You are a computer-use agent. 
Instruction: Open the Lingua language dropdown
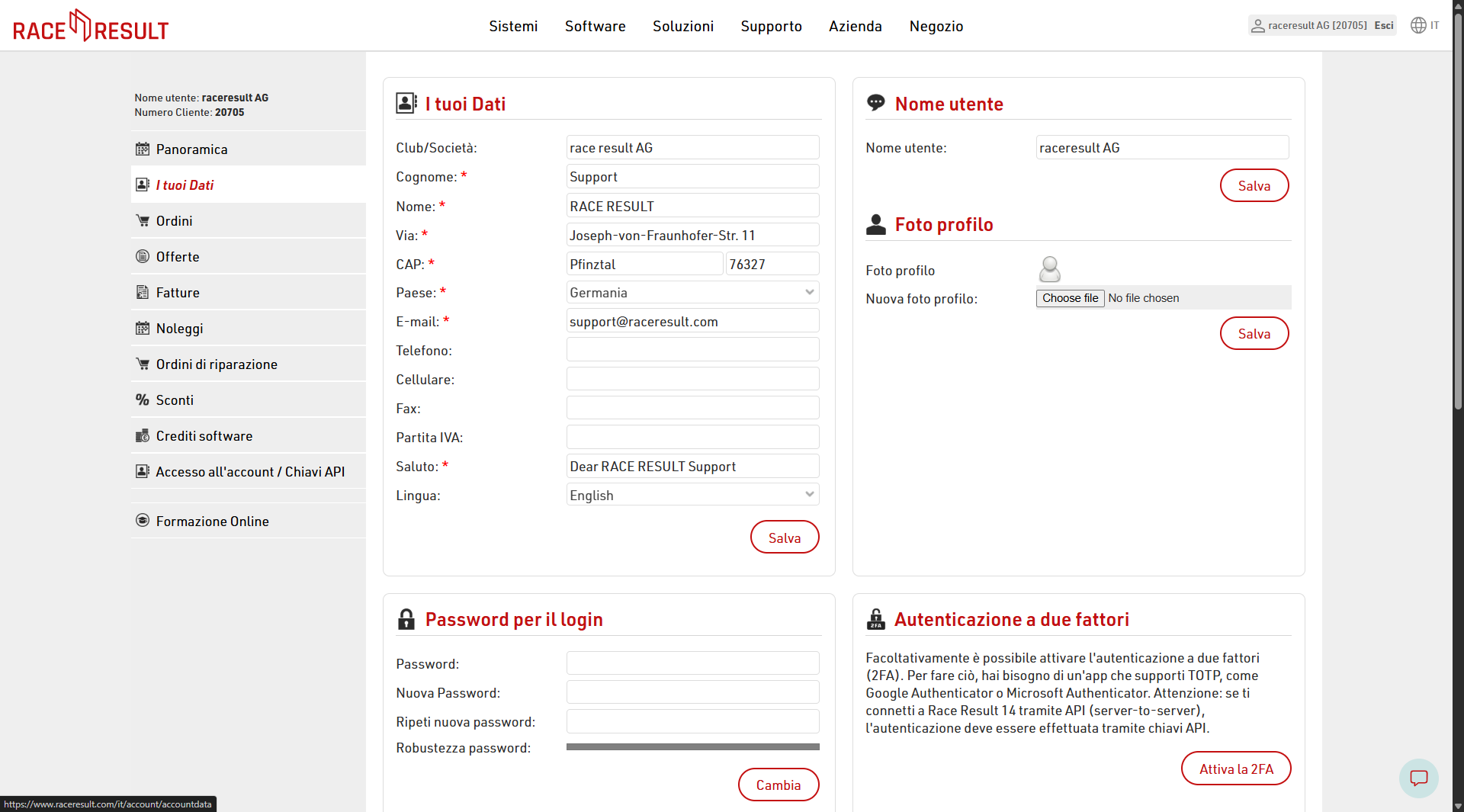(x=692, y=496)
